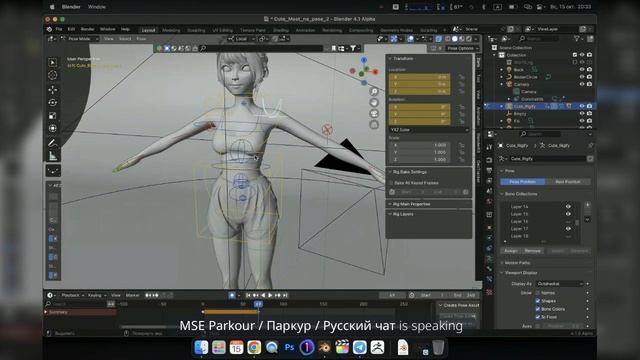The height and width of the screenshot is (360, 640).
Task: Select the Measure ruler tool
Action: [x=53, y=156]
